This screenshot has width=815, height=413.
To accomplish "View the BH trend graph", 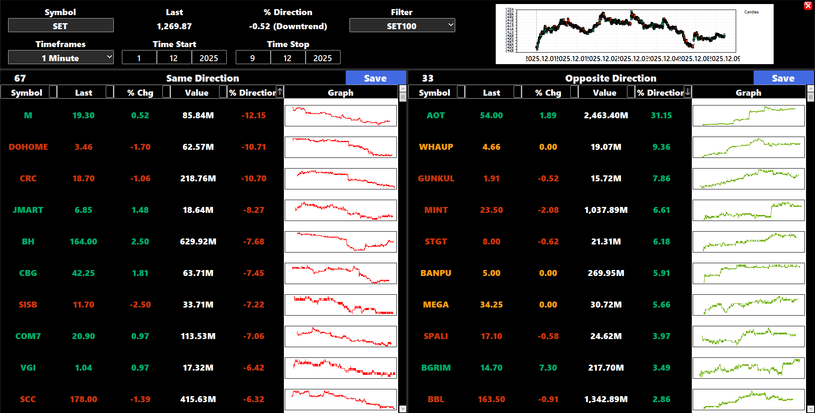I will [x=340, y=241].
